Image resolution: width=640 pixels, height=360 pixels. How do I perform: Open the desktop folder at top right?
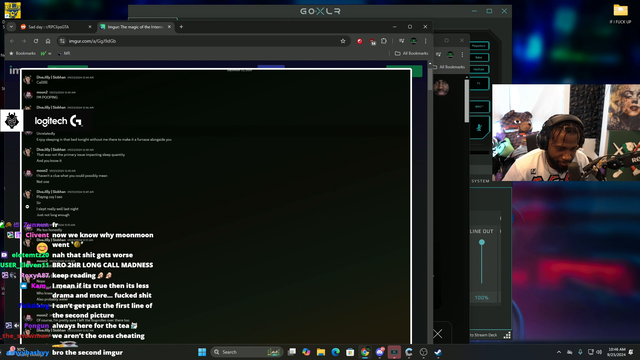coord(620,14)
